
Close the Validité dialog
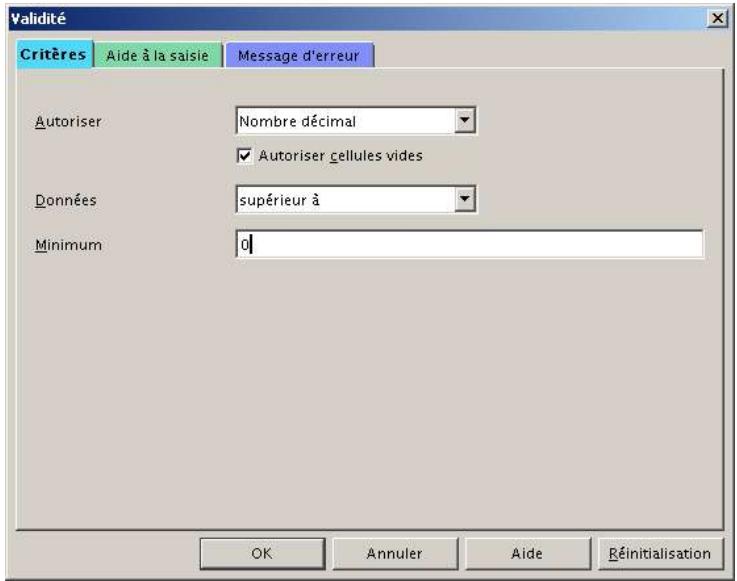(x=717, y=18)
